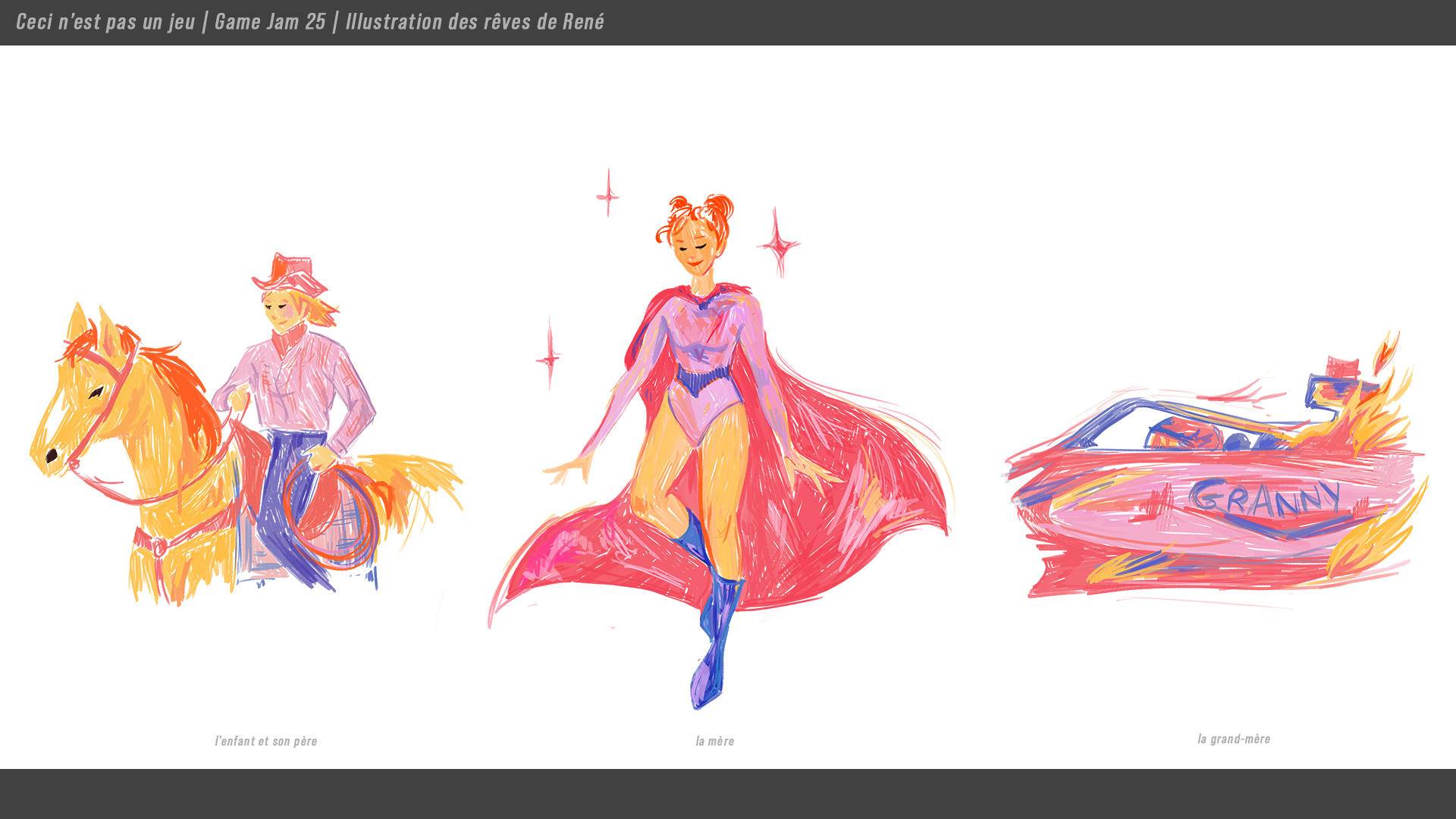Click 'Illustration des rêves de René' heading
Image resolution: width=1456 pixels, height=819 pixels.
tap(475, 22)
